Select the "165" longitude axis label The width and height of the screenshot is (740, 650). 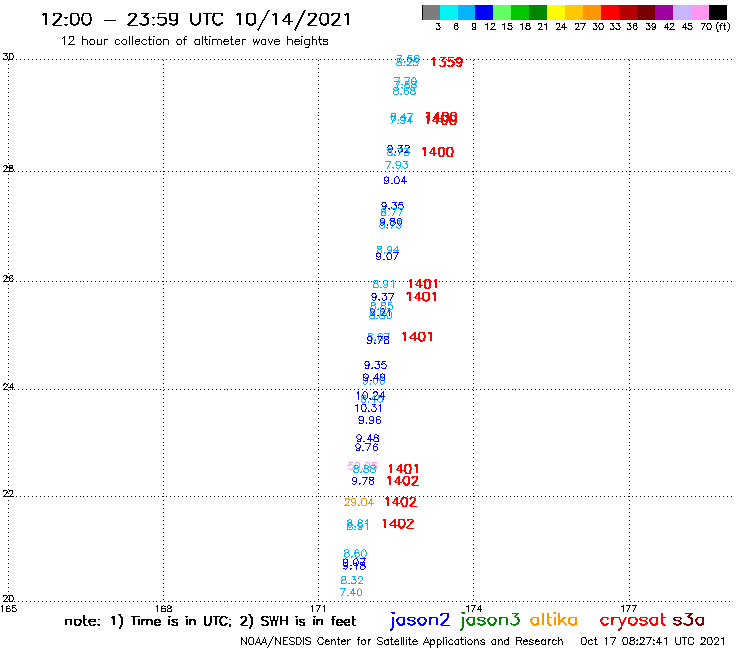8,609
